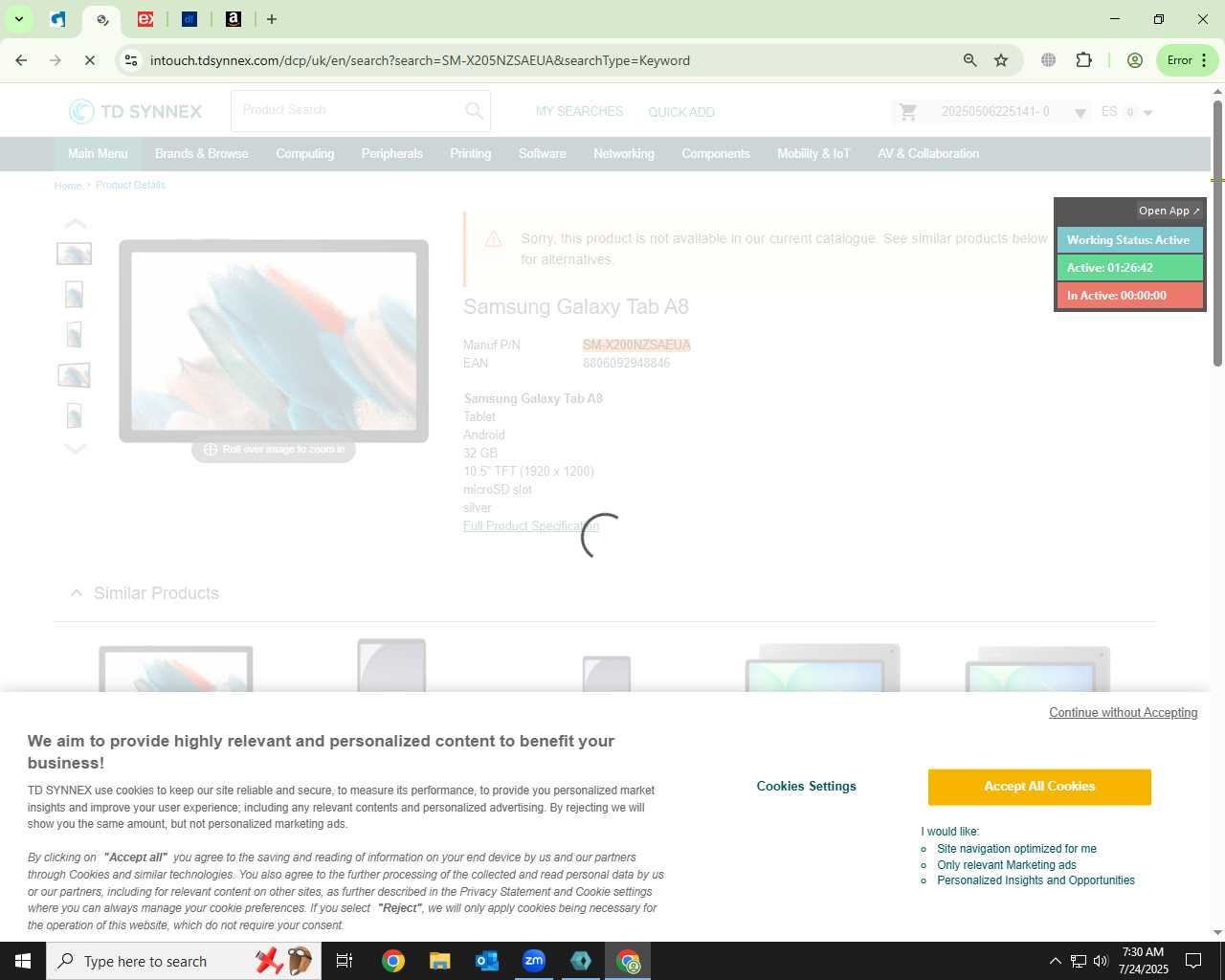This screenshot has width=1225, height=980.
Task: Open Task View on the taskbar
Action: pos(345,961)
